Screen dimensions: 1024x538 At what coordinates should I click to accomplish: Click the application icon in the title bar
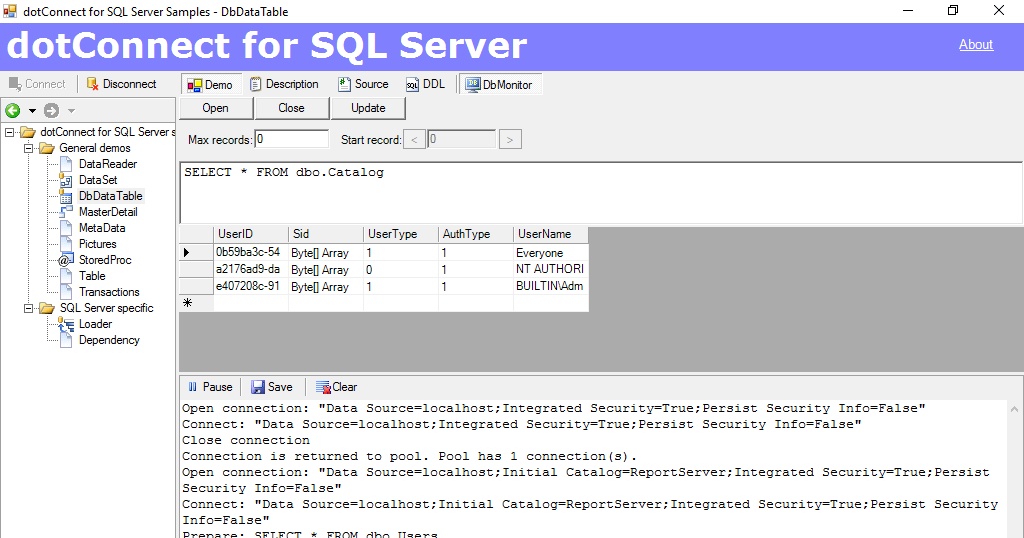point(10,11)
